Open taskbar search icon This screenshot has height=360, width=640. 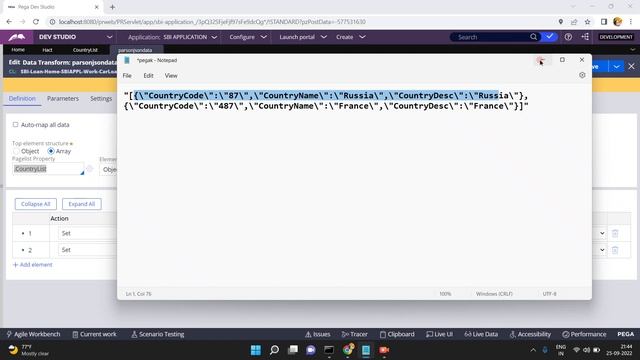click(274, 350)
